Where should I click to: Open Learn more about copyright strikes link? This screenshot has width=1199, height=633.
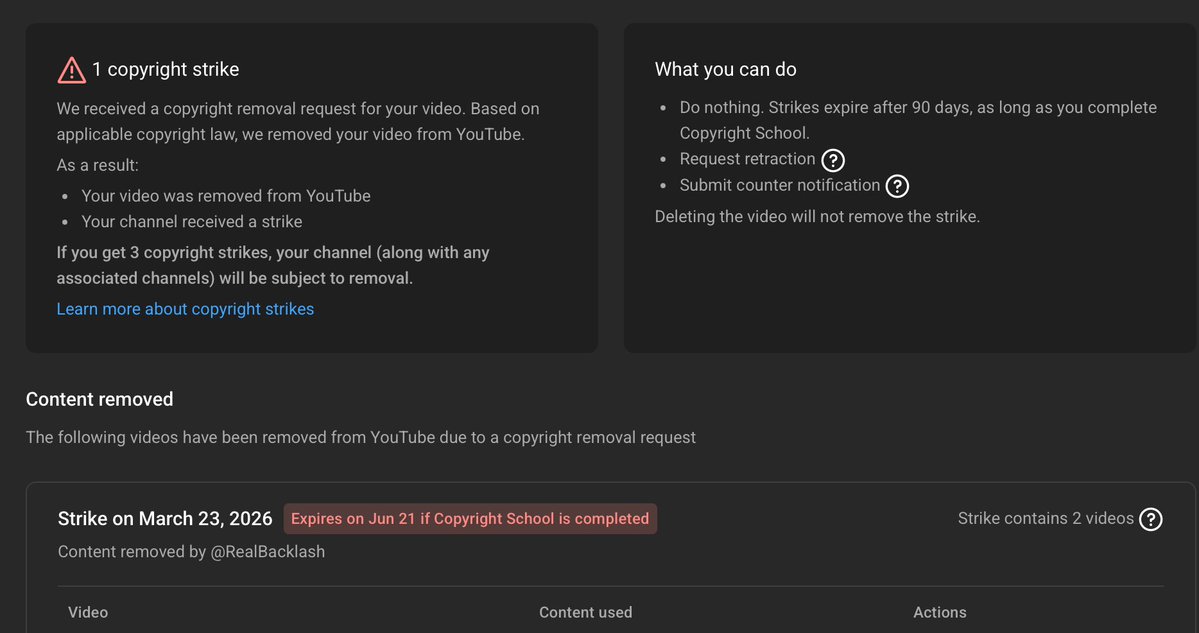[185, 309]
